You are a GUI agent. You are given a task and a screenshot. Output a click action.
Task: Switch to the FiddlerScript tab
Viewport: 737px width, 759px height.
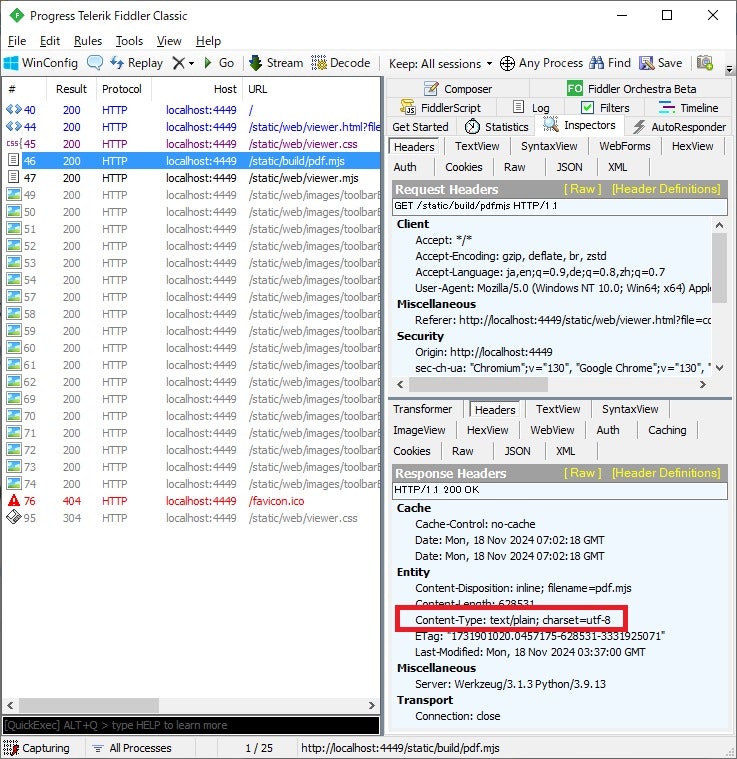pos(440,108)
